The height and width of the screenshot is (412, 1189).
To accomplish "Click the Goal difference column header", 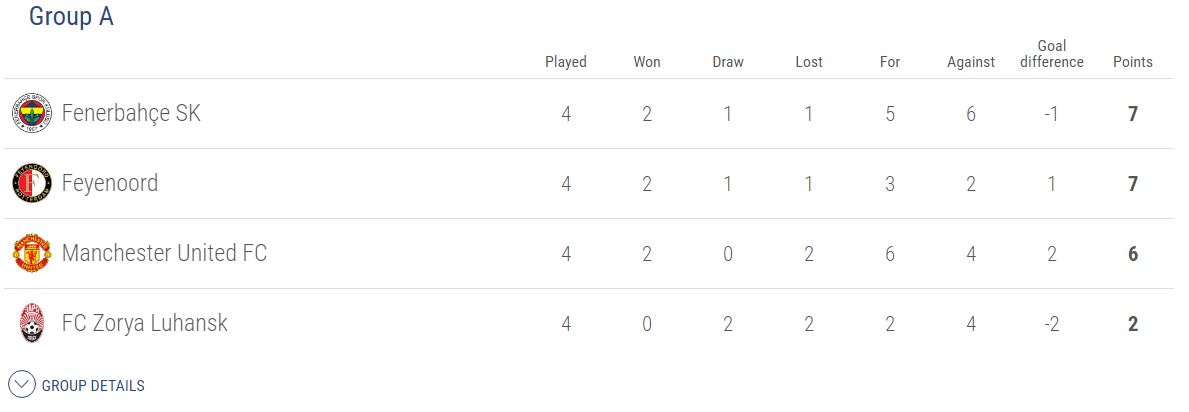I will (1052, 54).
